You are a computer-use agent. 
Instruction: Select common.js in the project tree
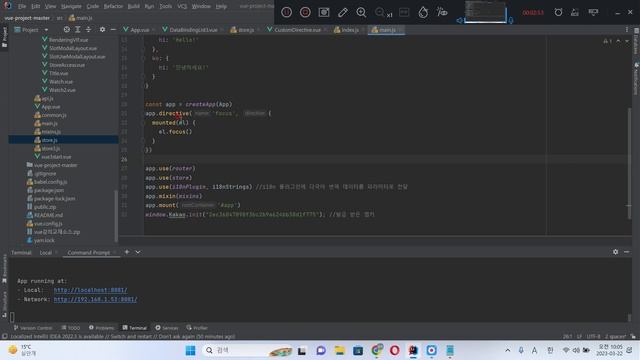pyautogui.click(x=54, y=115)
